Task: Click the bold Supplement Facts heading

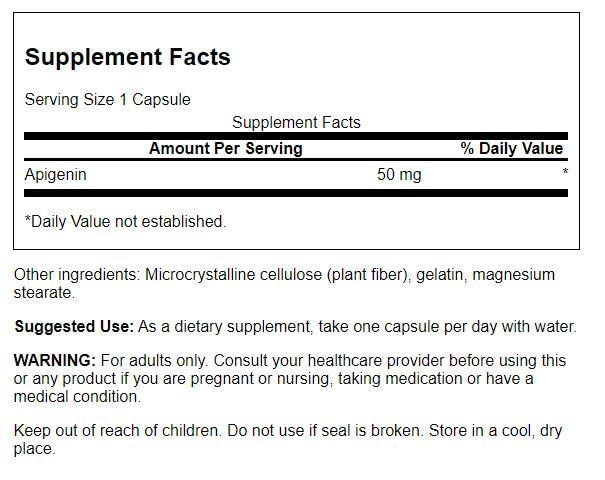Action: tap(127, 57)
